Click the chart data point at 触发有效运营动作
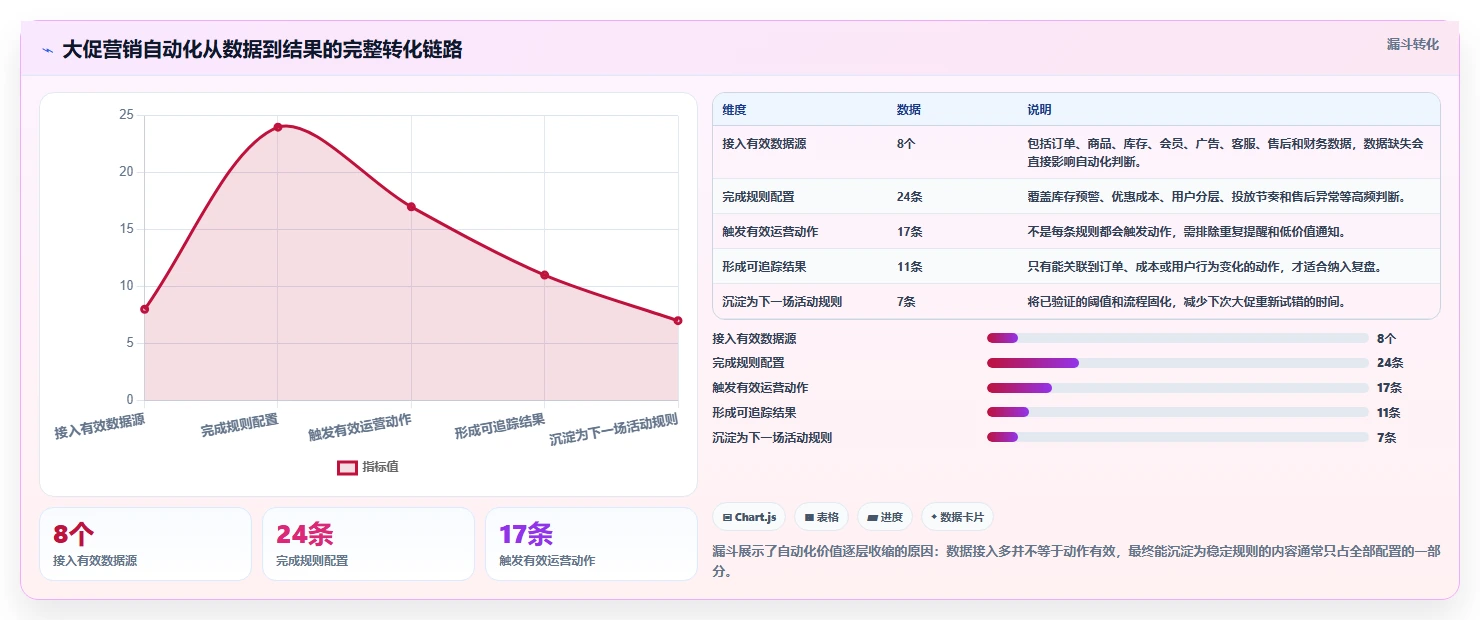 click(411, 207)
